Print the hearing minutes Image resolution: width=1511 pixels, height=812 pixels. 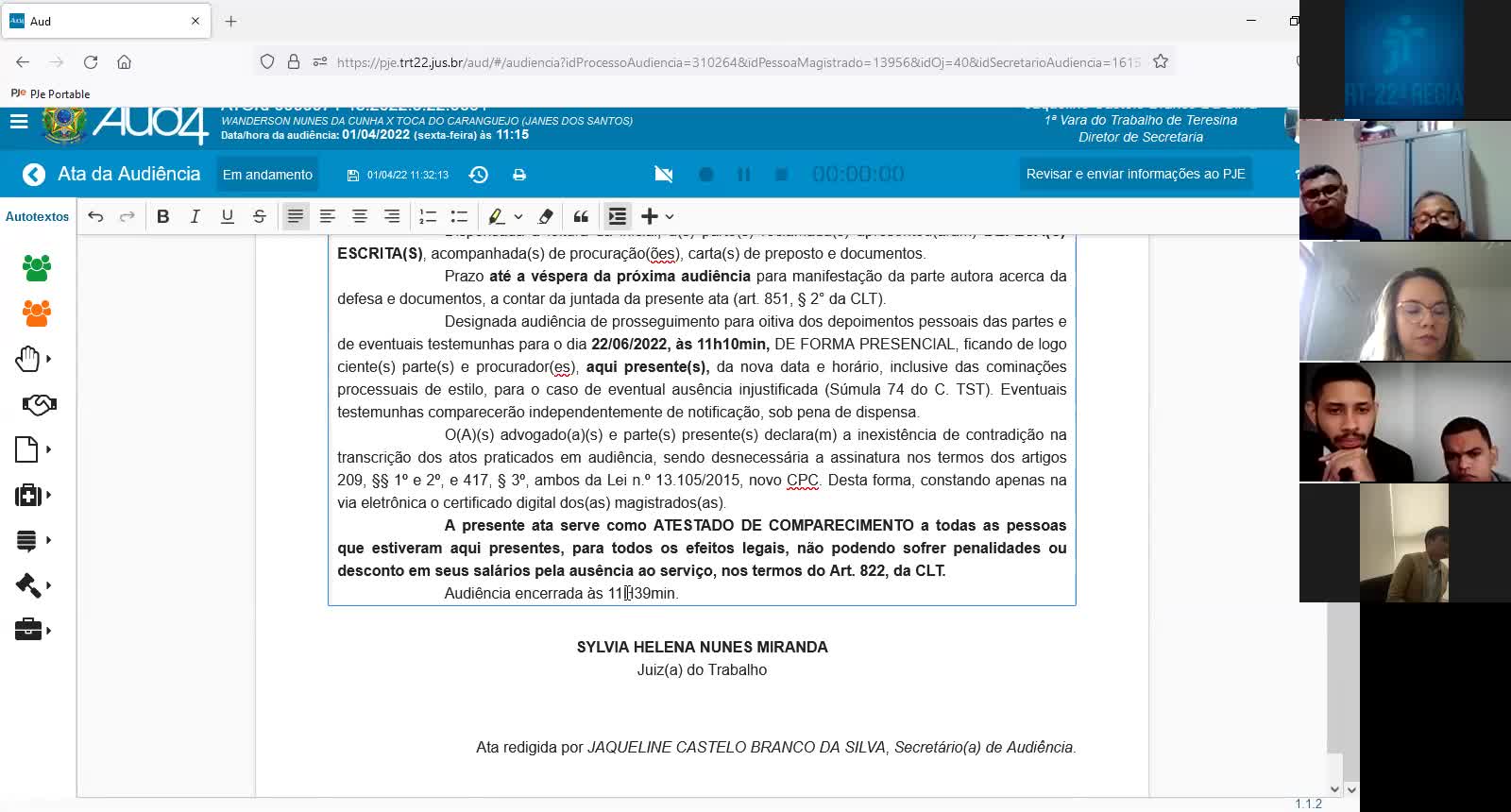[x=519, y=175]
